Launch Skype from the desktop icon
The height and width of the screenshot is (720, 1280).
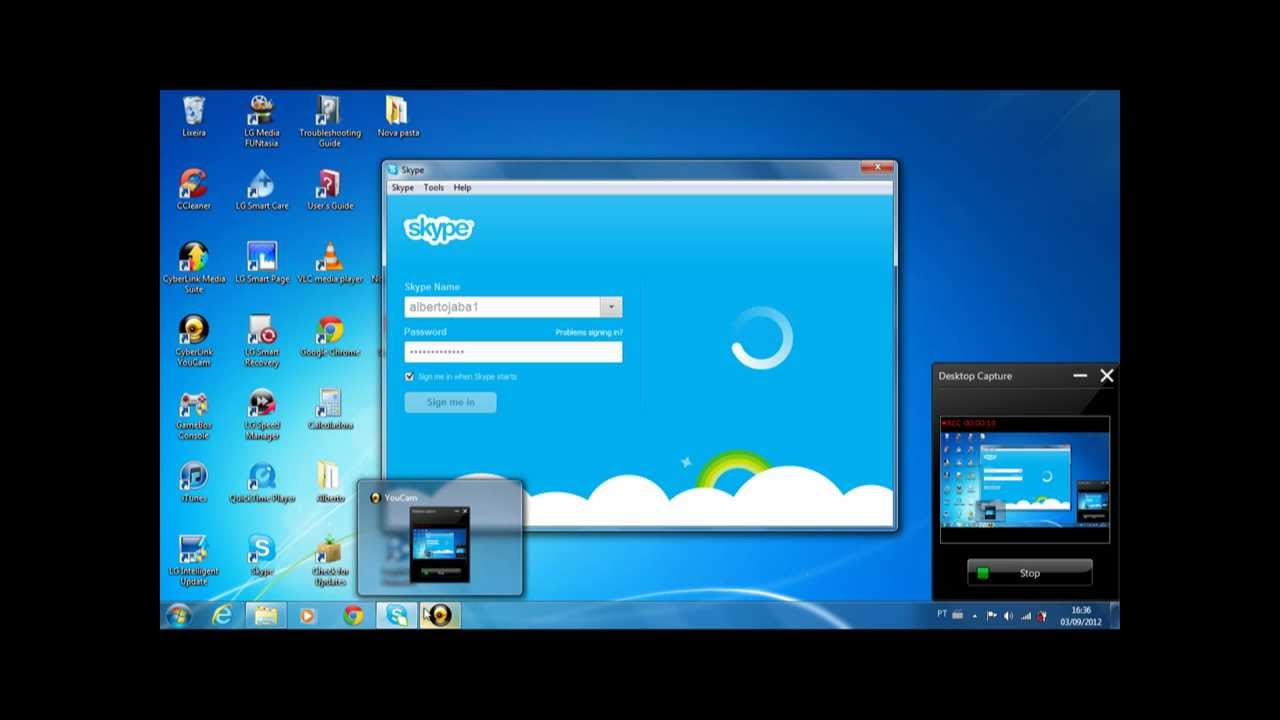coord(262,555)
